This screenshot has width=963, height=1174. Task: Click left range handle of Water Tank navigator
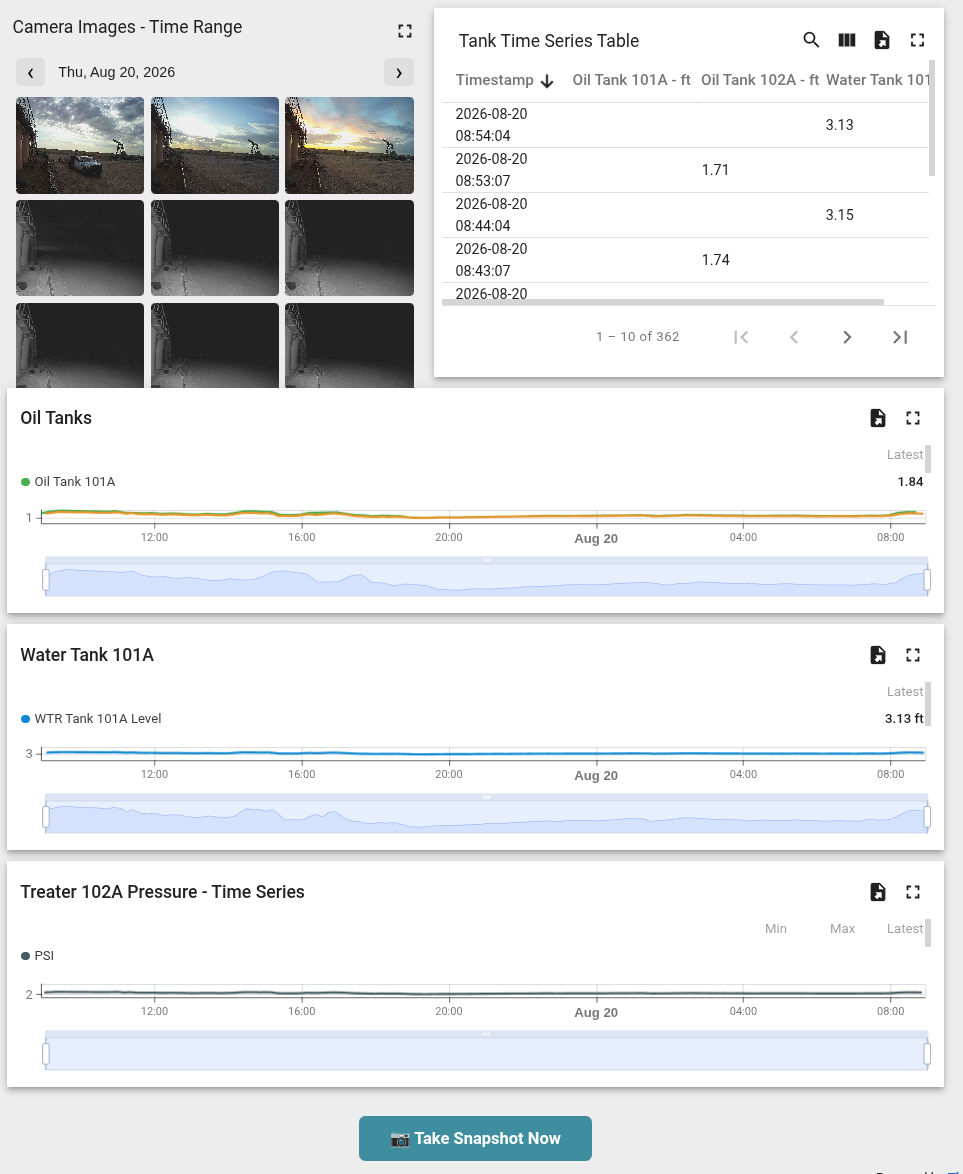[46, 817]
